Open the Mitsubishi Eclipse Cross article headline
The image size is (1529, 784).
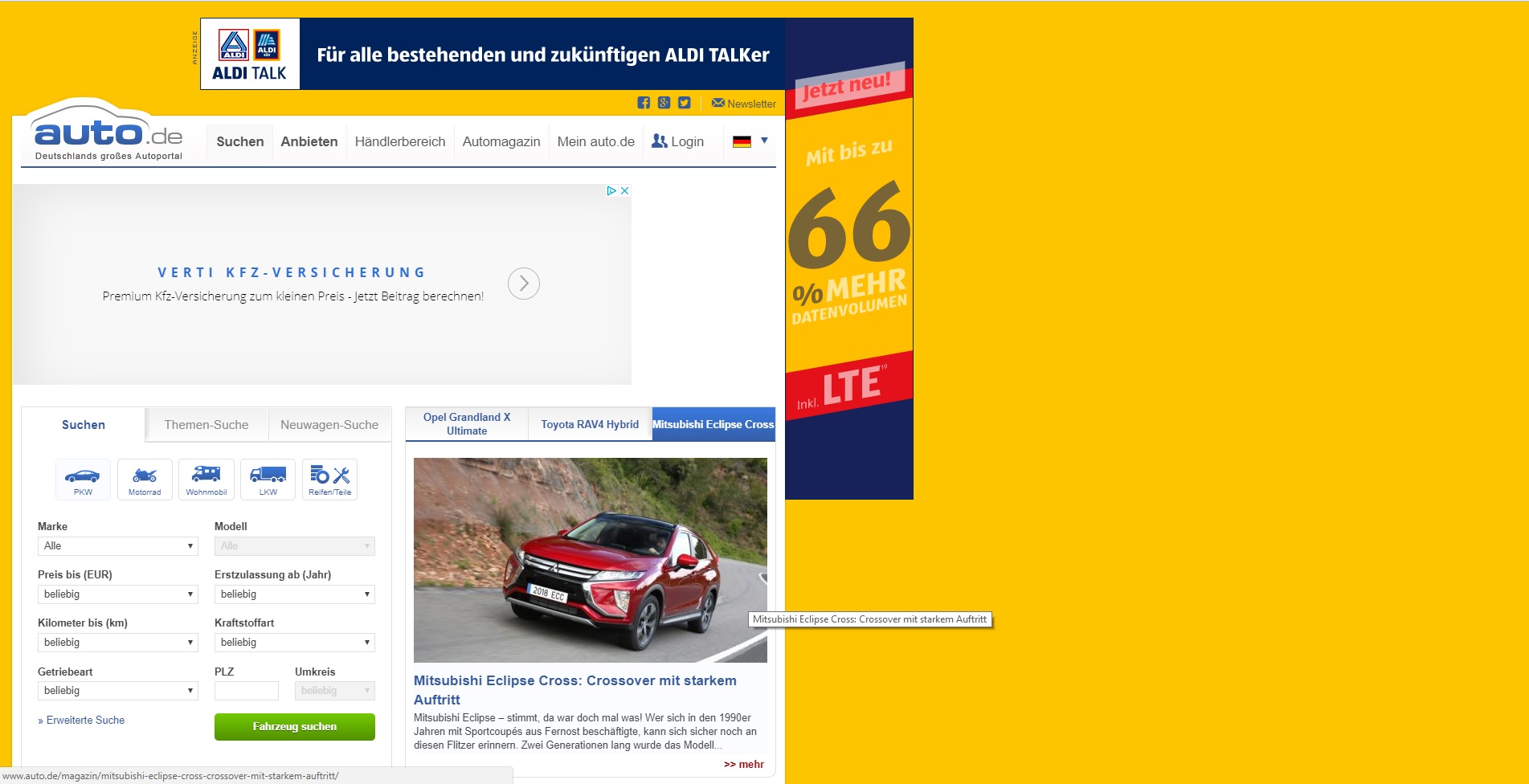pyautogui.click(x=575, y=690)
